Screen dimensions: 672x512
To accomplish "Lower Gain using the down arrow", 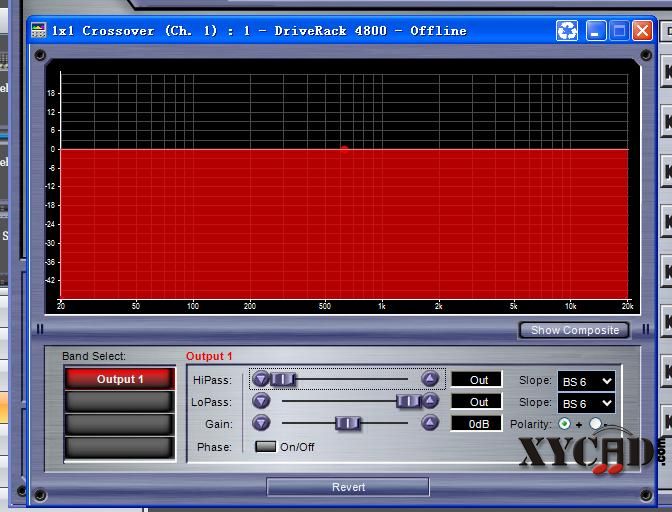I will [261, 423].
